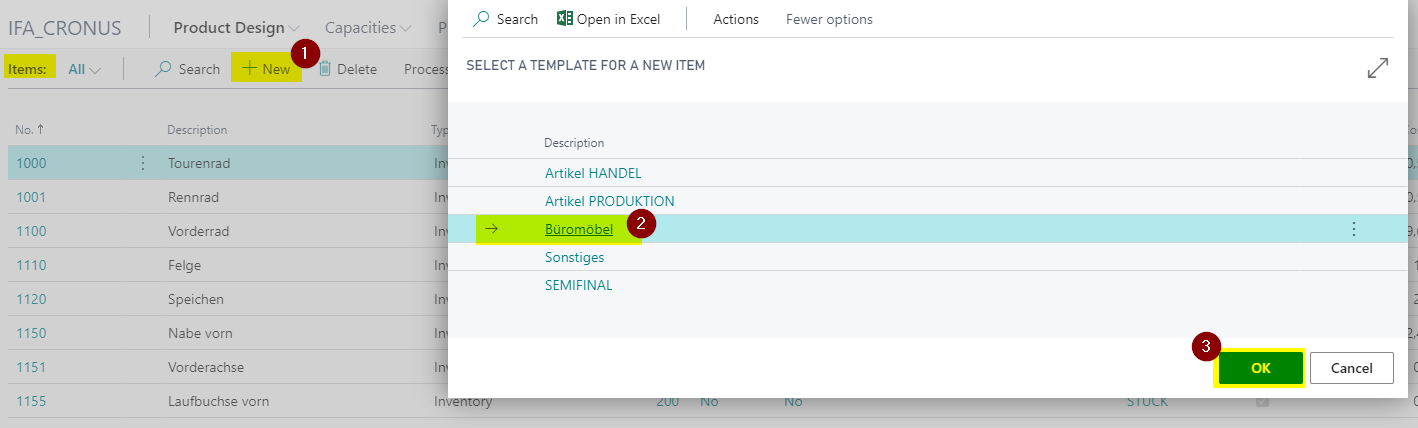
Task: Click the Items list Search magnifier
Action: [163, 69]
